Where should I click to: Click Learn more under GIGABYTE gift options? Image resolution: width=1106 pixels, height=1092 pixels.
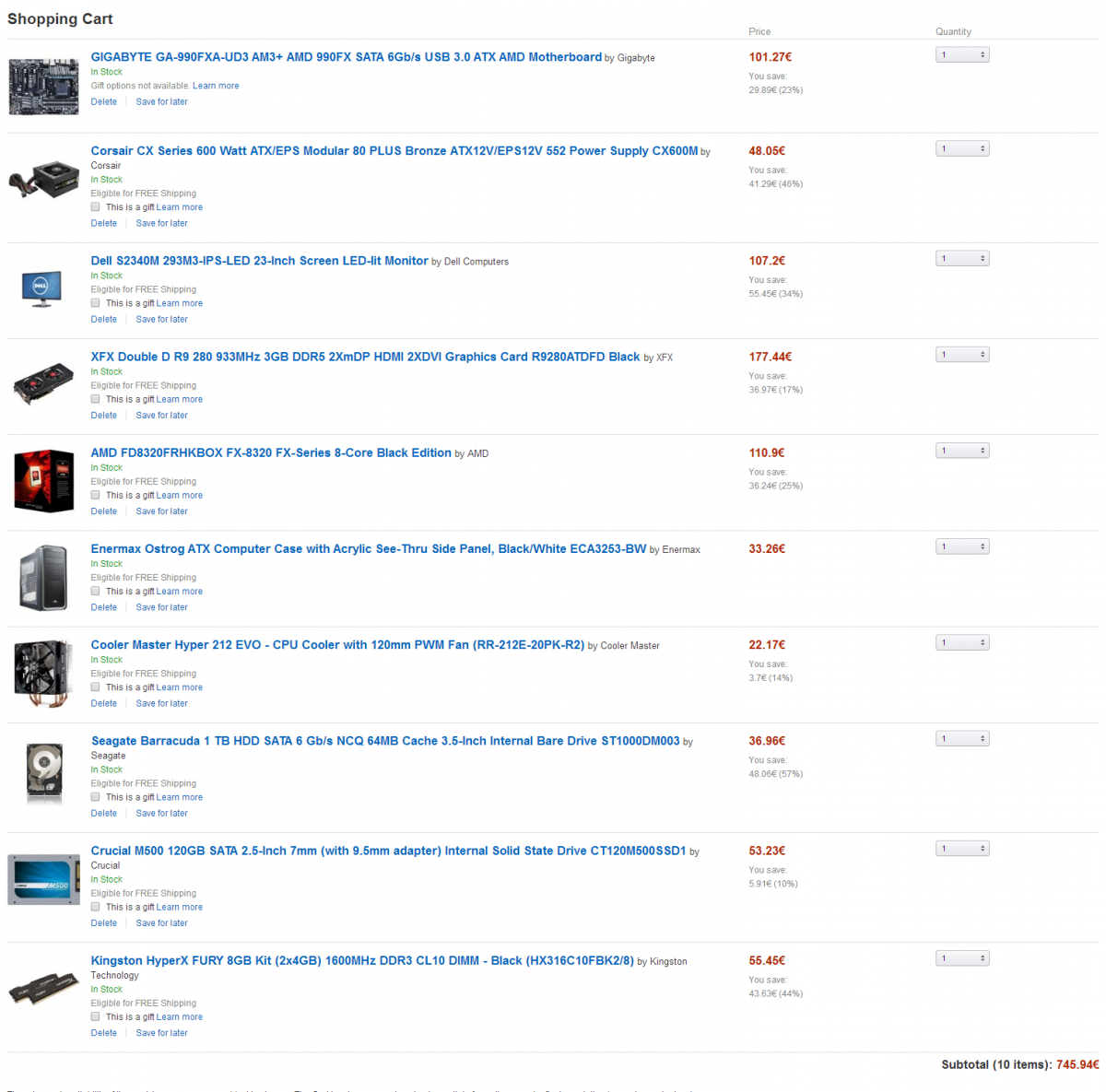[x=216, y=86]
